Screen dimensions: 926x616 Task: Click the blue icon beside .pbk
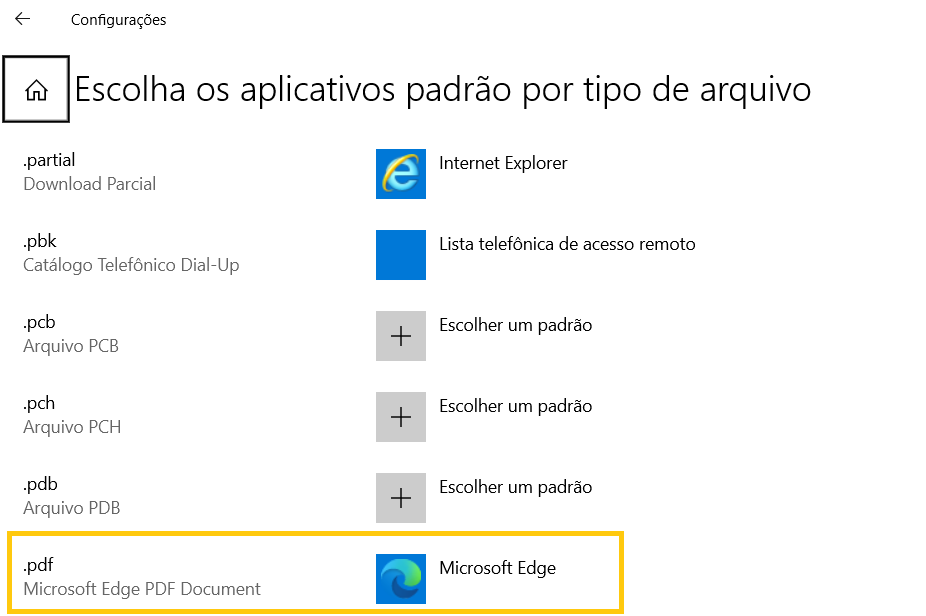(401, 255)
